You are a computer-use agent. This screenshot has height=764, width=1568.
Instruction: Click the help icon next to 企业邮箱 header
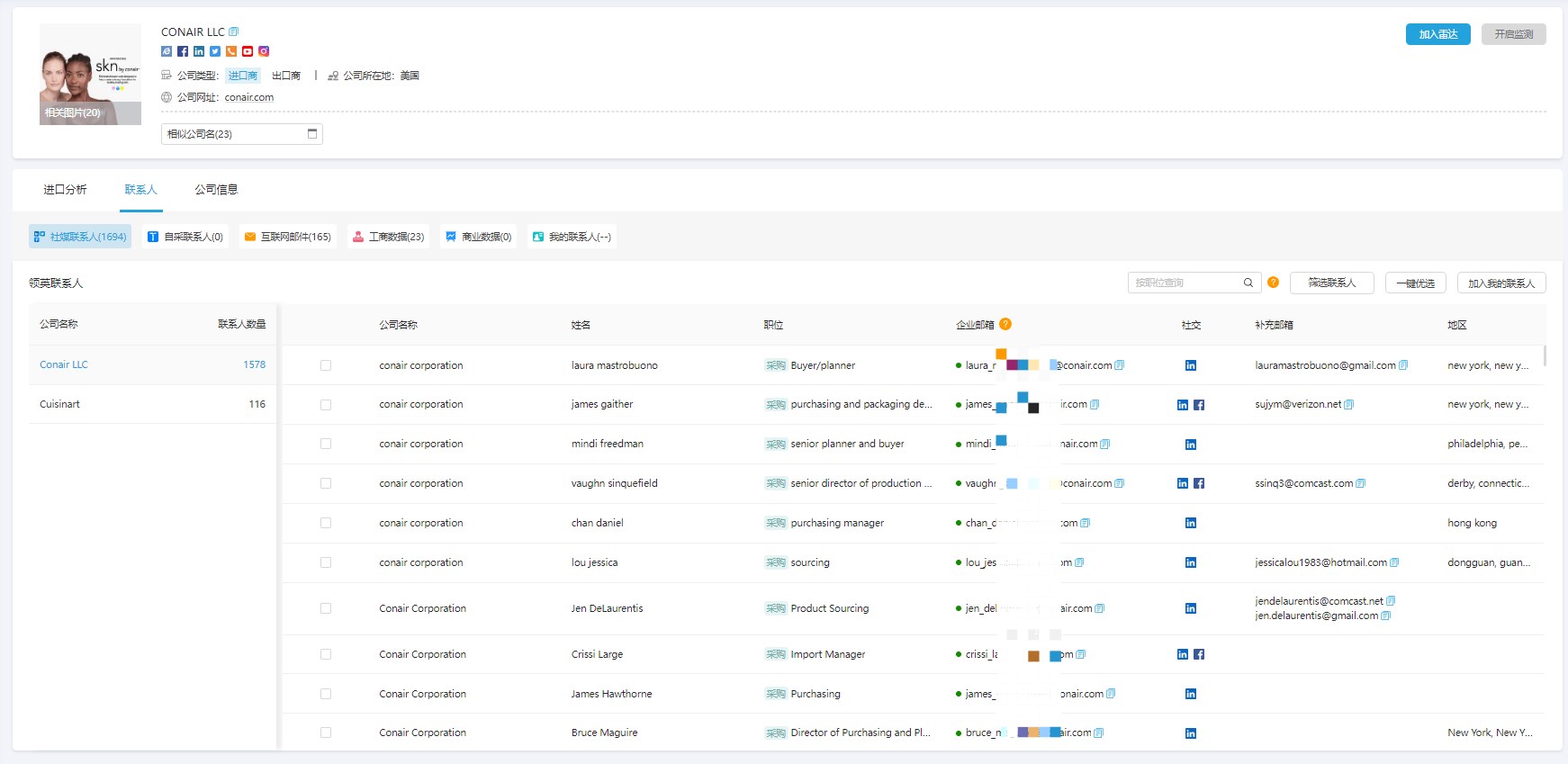click(1005, 324)
